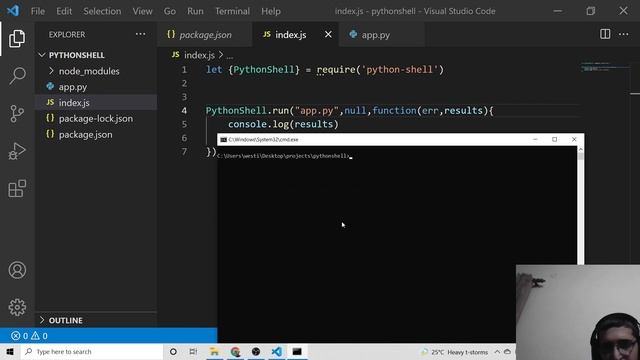Click the Cortana circle on taskbar
The width and height of the screenshot is (640, 360).
[173, 351]
